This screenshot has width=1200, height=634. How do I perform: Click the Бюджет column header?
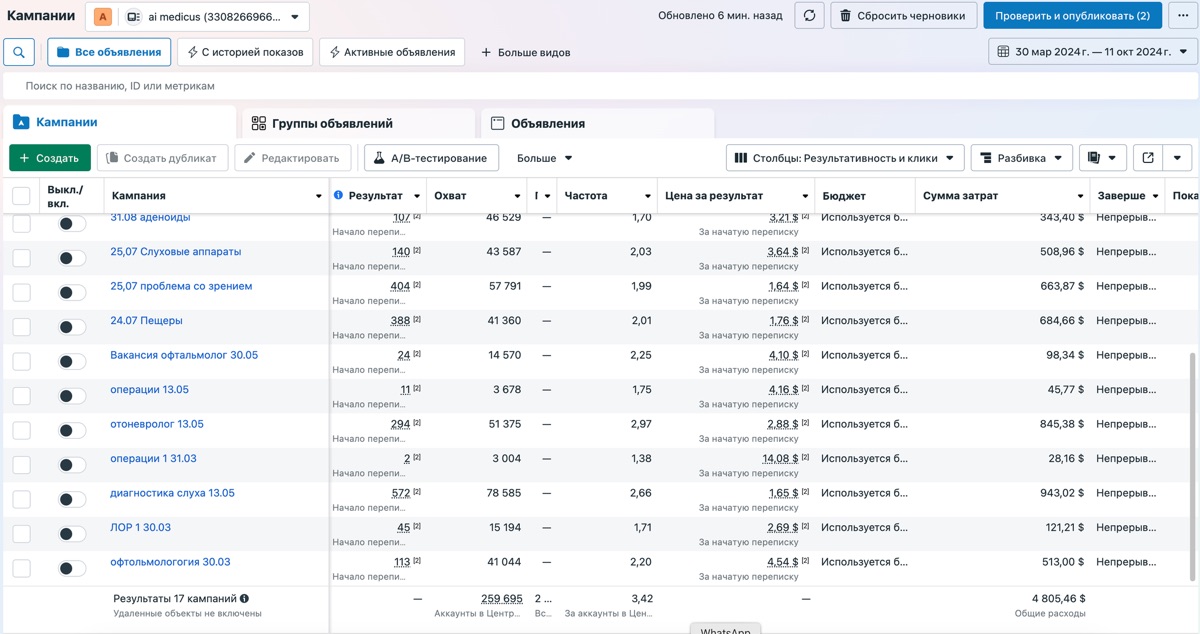click(844, 196)
